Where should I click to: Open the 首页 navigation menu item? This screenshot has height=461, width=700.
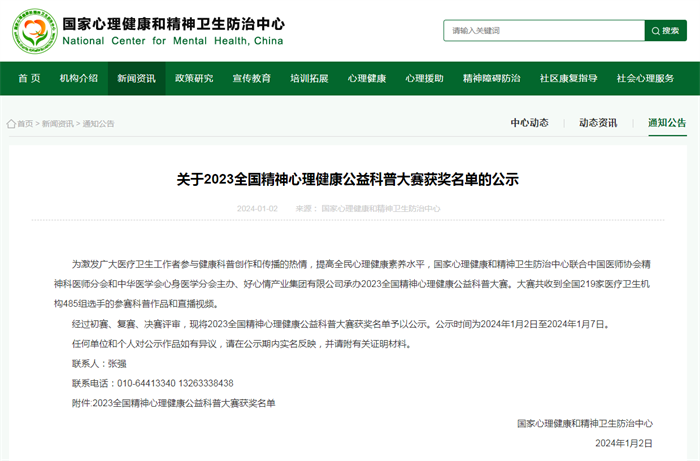click(29, 78)
